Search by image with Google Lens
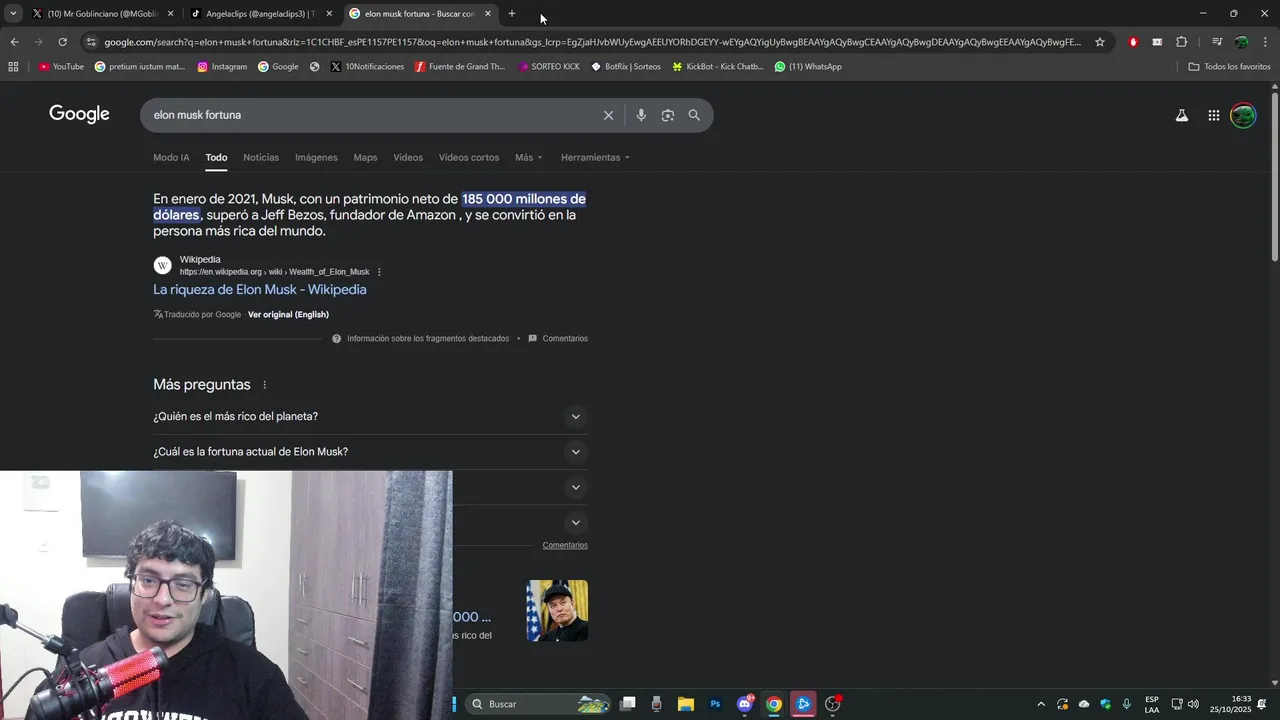 point(668,115)
